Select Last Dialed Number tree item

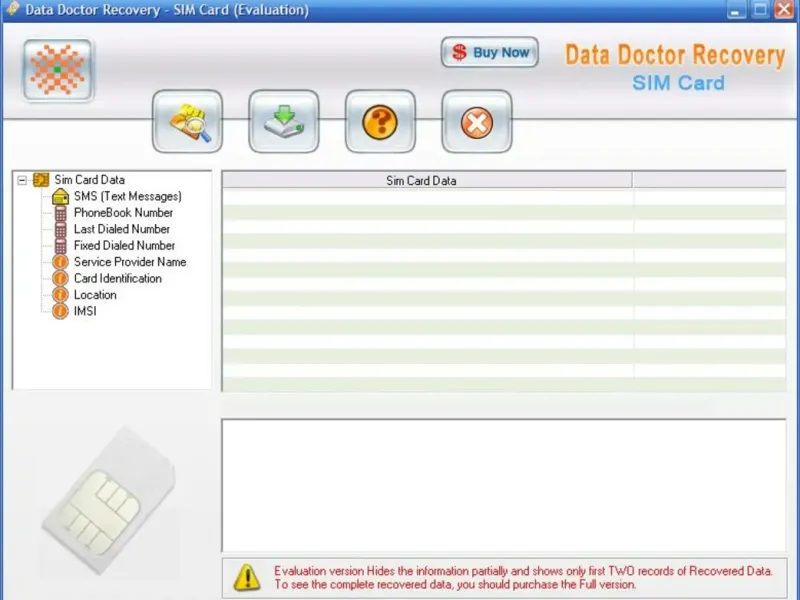coord(121,229)
